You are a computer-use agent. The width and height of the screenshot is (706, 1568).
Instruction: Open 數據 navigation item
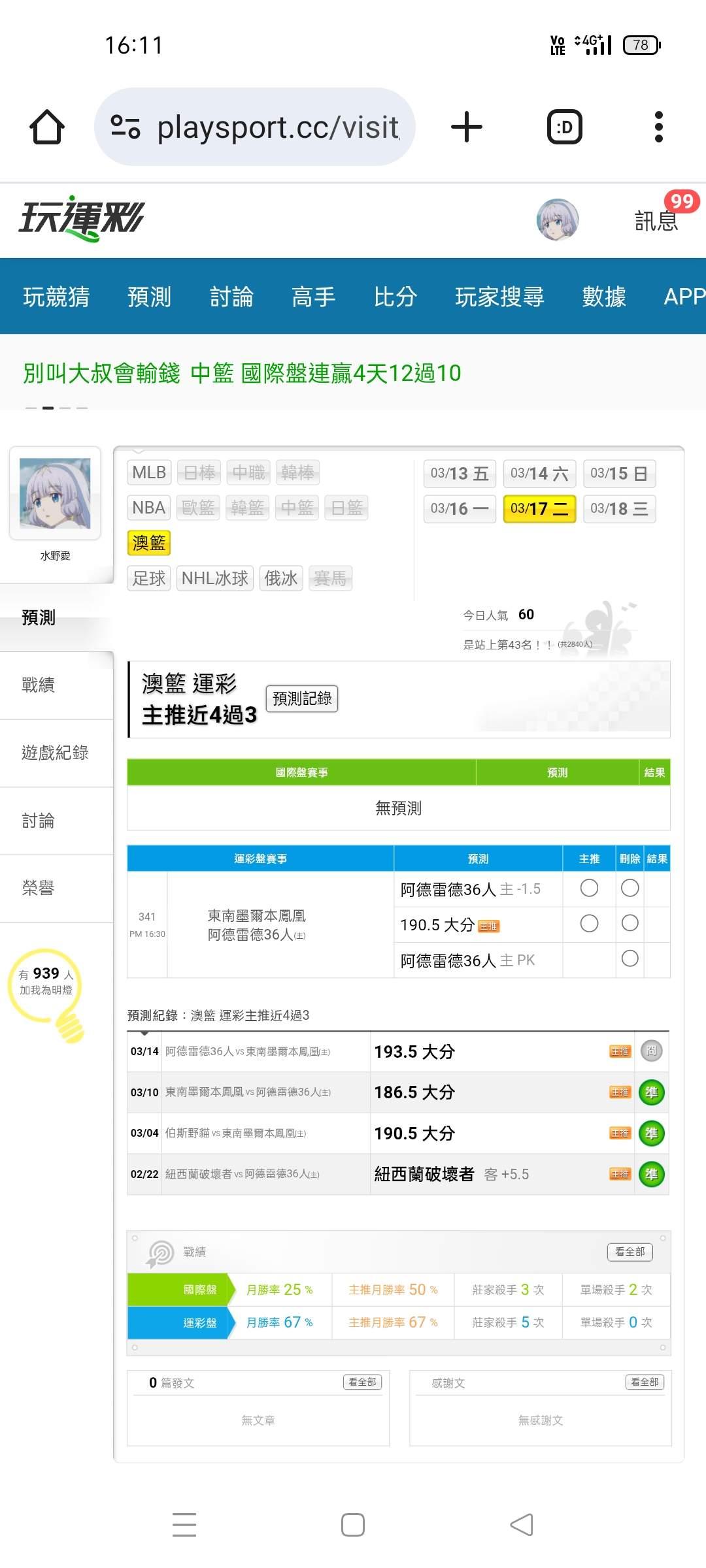point(604,297)
